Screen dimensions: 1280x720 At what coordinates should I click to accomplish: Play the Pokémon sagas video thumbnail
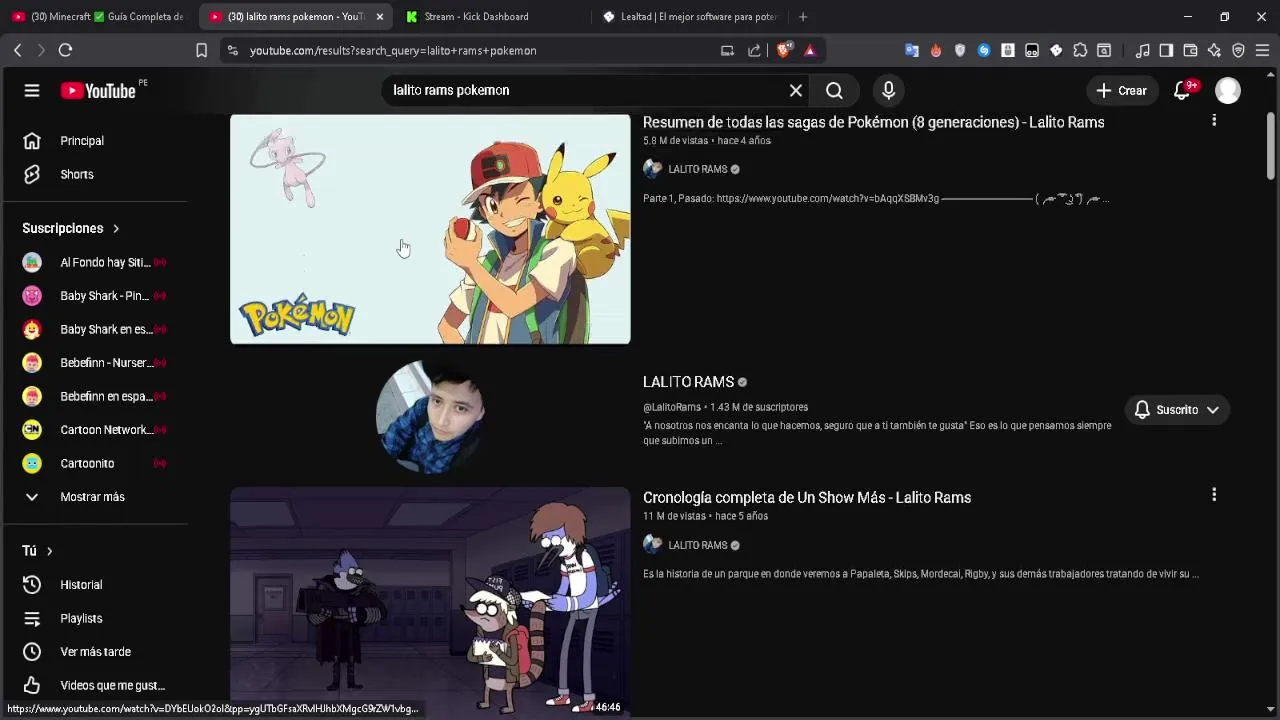pos(430,229)
